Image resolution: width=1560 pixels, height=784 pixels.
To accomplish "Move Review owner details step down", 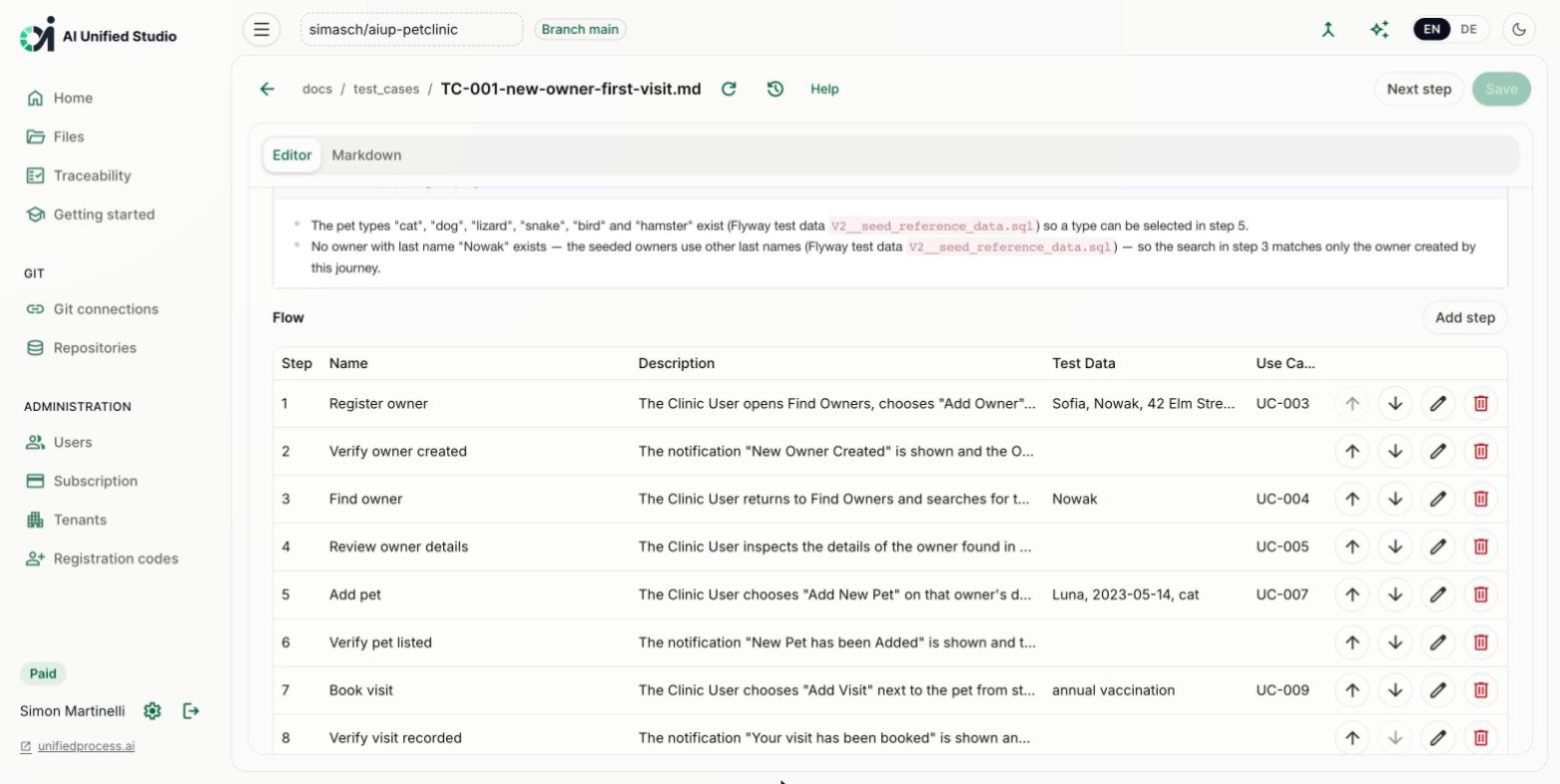I will tap(1395, 548).
